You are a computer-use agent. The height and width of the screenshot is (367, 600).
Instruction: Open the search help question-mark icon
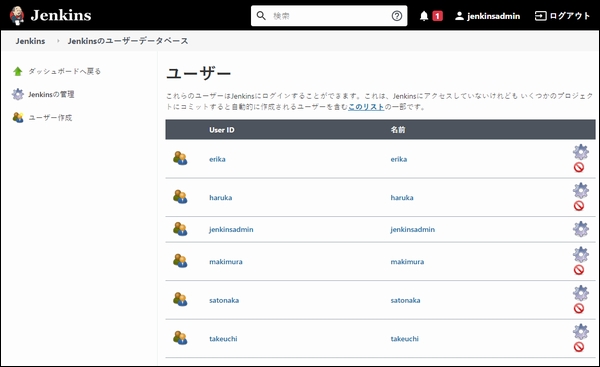coord(397,16)
